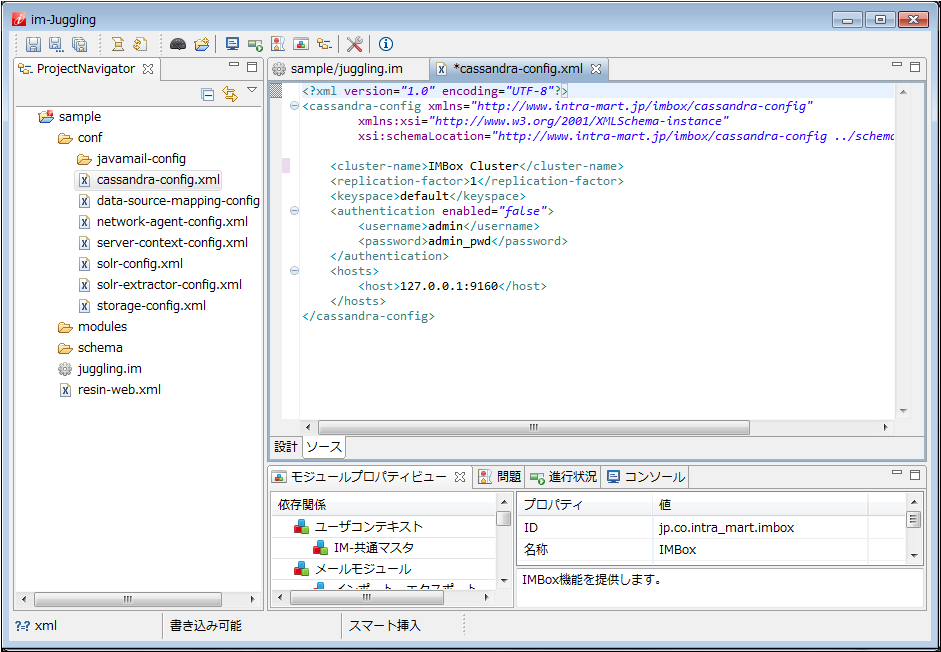Minimize the editor area
The height and width of the screenshot is (652, 941).
click(x=897, y=65)
